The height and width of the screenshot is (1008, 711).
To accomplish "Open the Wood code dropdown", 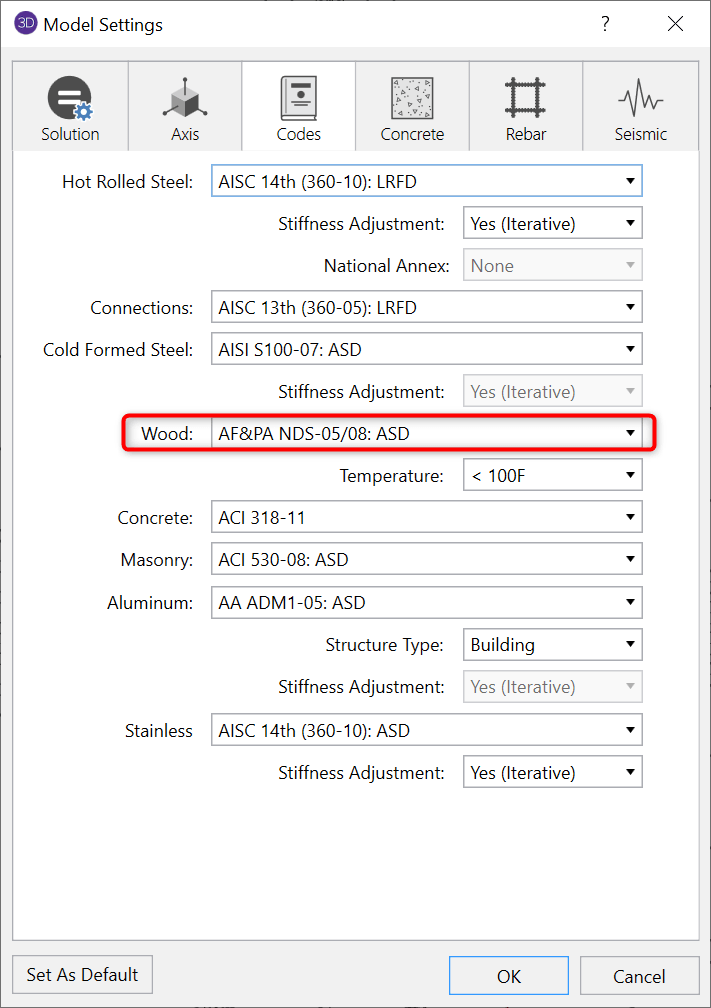I will click(426, 434).
